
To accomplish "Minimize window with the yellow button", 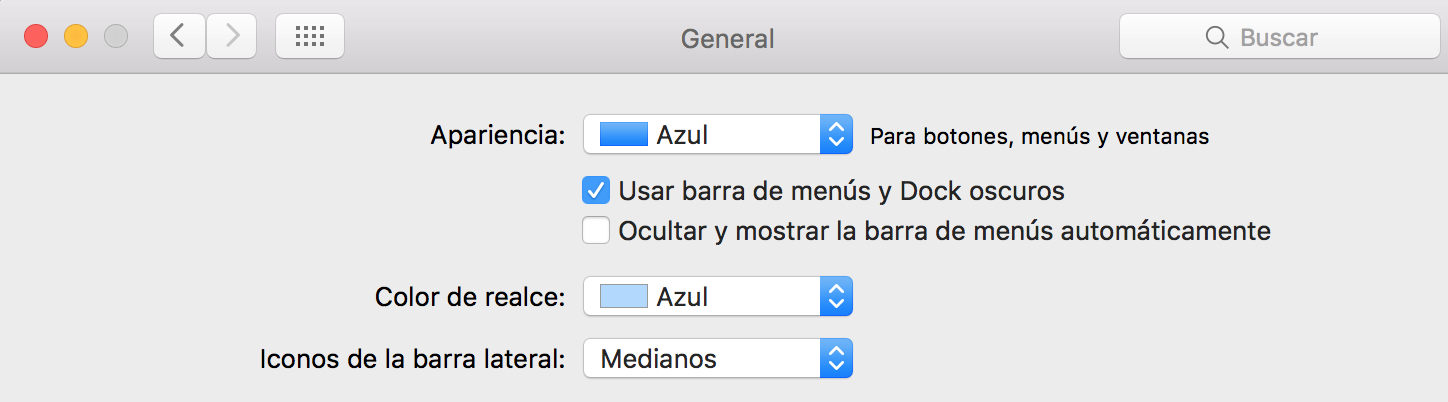I will [76, 37].
